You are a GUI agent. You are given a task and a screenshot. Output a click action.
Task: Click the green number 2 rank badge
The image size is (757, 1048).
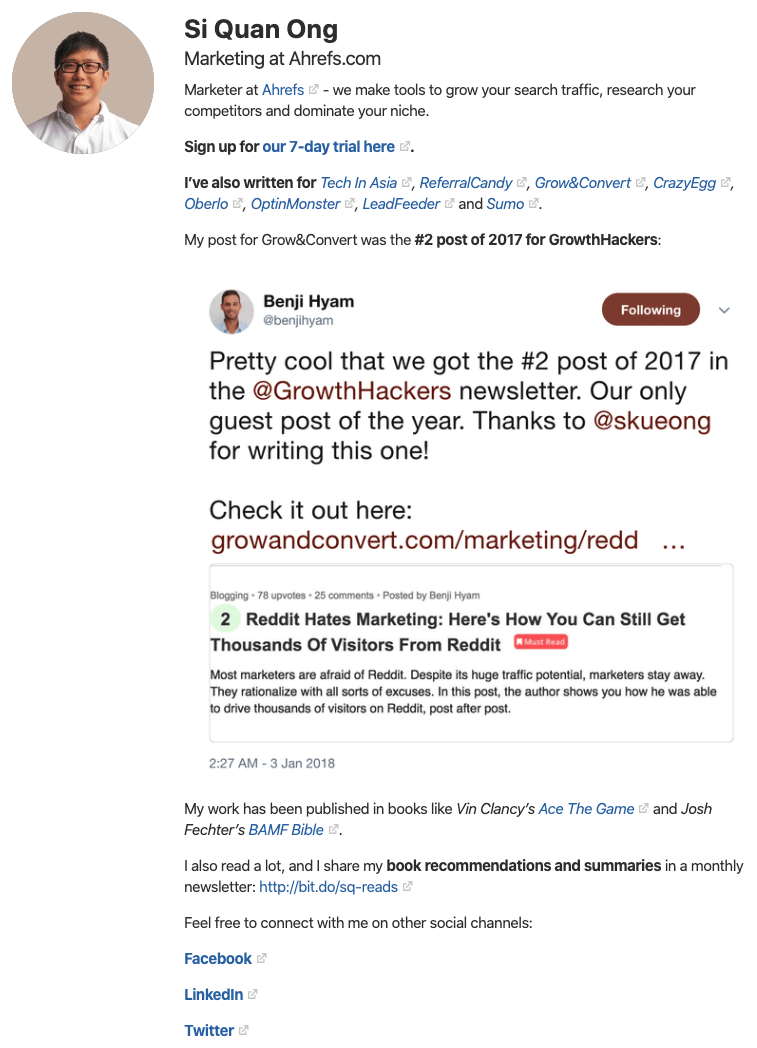pyautogui.click(x=225, y=619)
